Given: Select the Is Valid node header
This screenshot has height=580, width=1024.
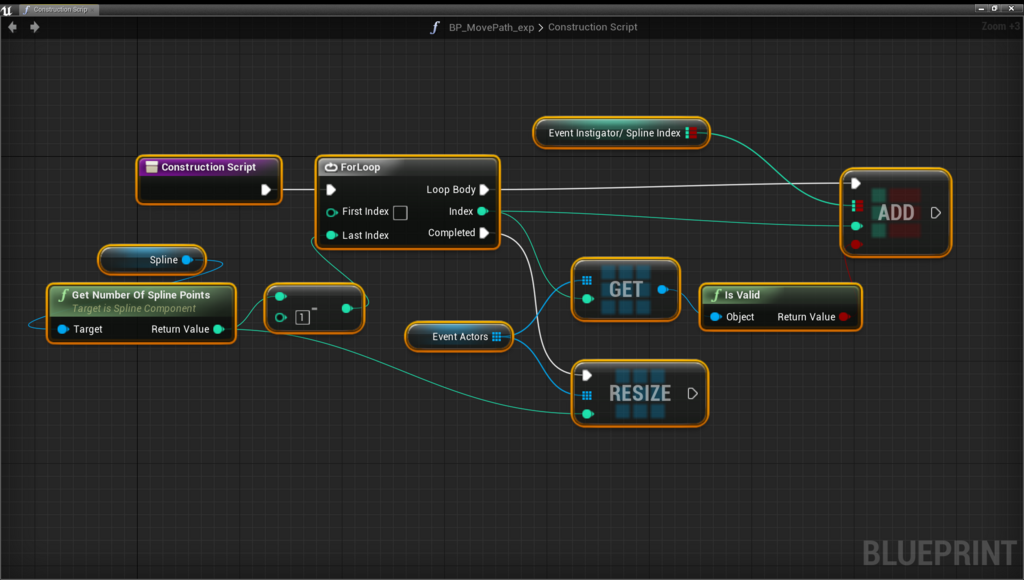Looking at the screenshot, I should (780, 295).
